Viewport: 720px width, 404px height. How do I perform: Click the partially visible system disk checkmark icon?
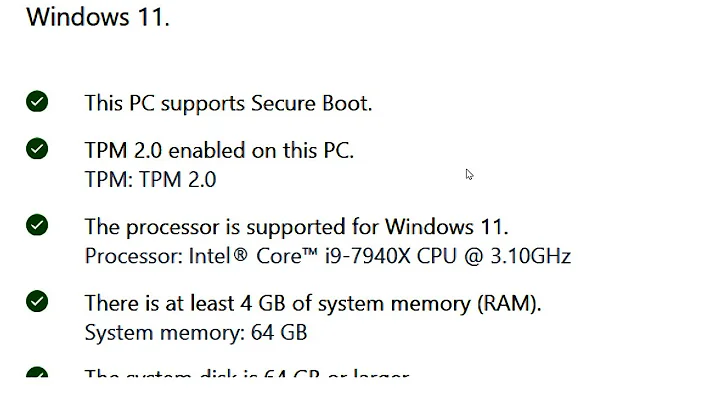point(37,372)
